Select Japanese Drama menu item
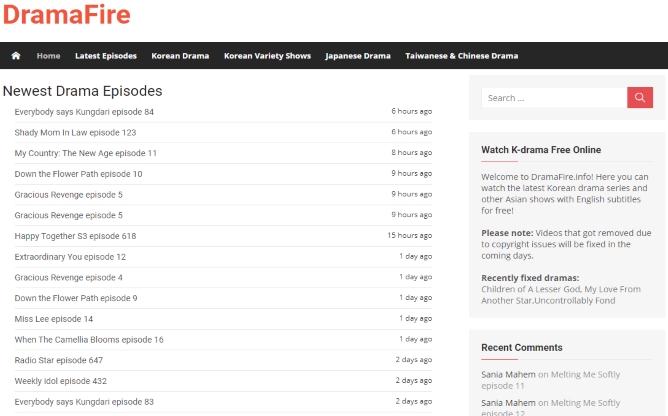Screen dimensions: 668x416 358,56
